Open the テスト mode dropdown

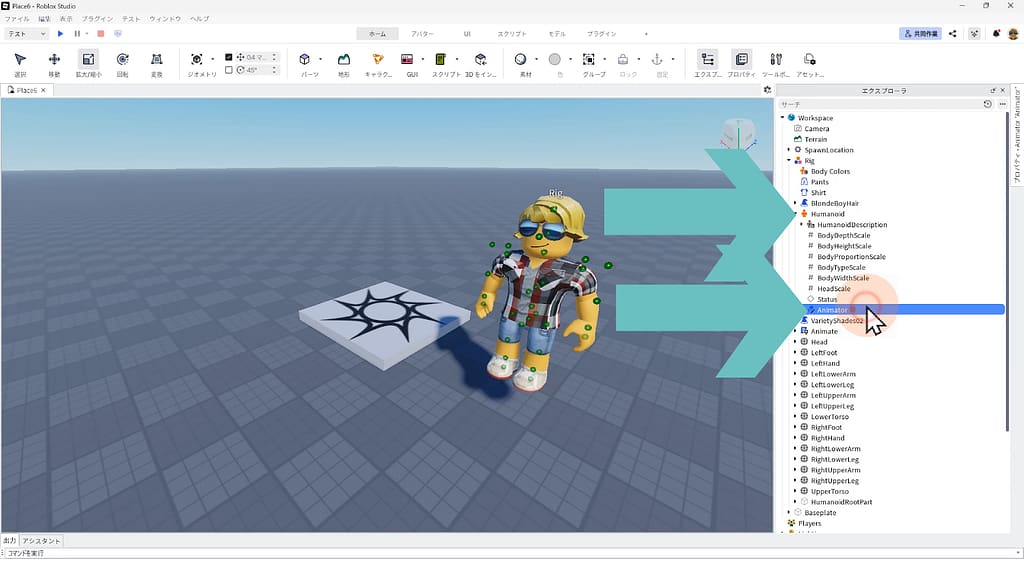coord(27,34)
